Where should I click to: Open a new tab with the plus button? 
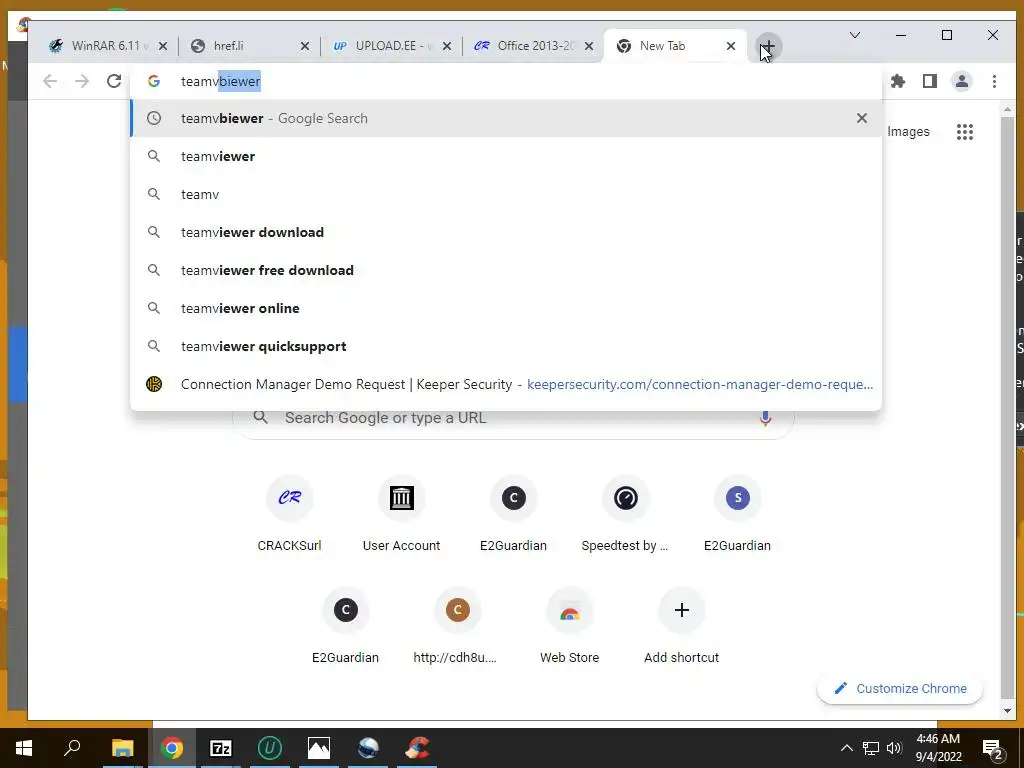click(769, 46)
